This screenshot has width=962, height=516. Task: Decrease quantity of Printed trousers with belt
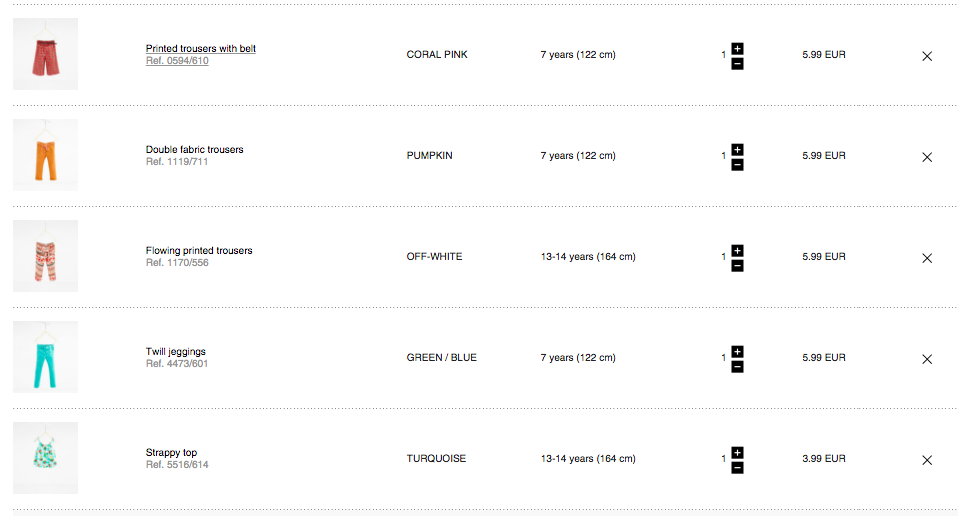click(x=737, y=64)
